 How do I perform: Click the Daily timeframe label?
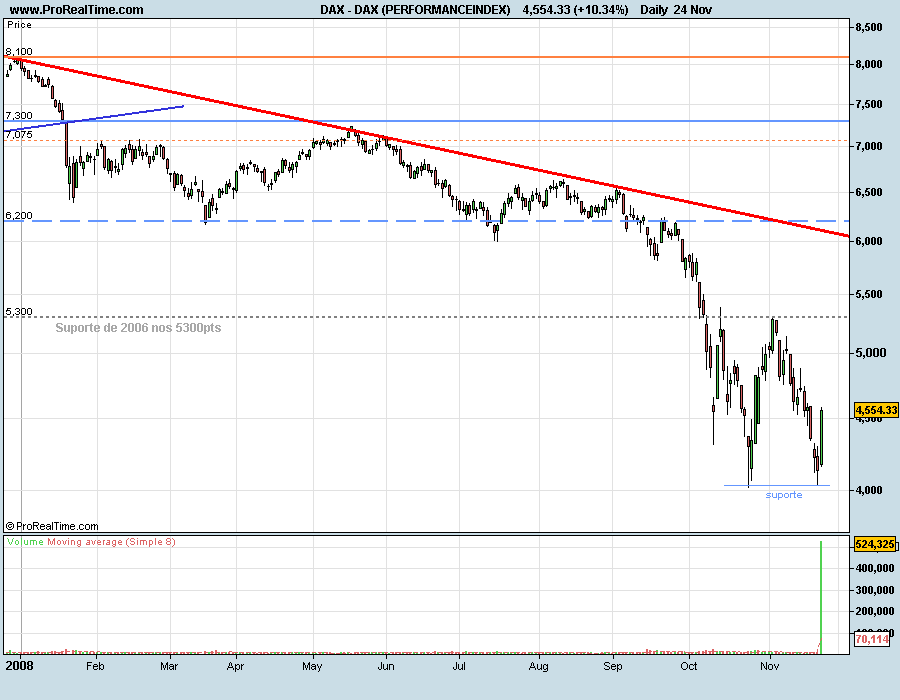(654, 10)
